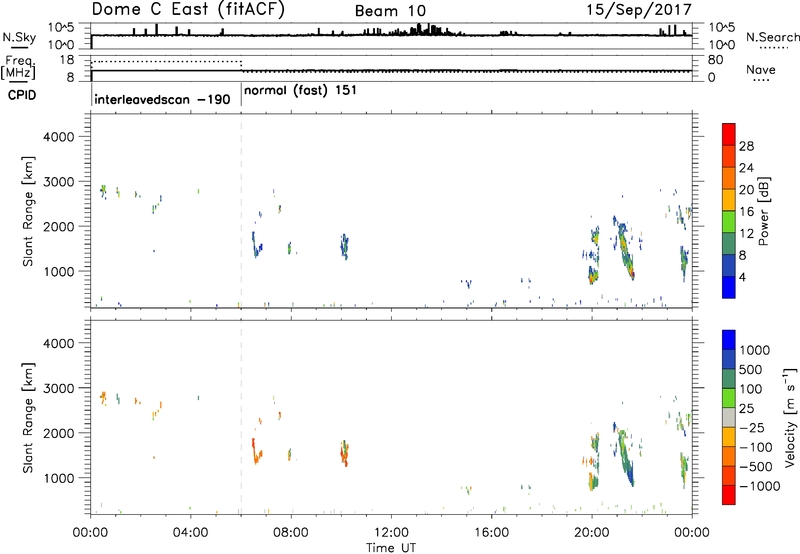
Task: Click the "interleavedscan -190" CPID text
Action: coord(162,99)
